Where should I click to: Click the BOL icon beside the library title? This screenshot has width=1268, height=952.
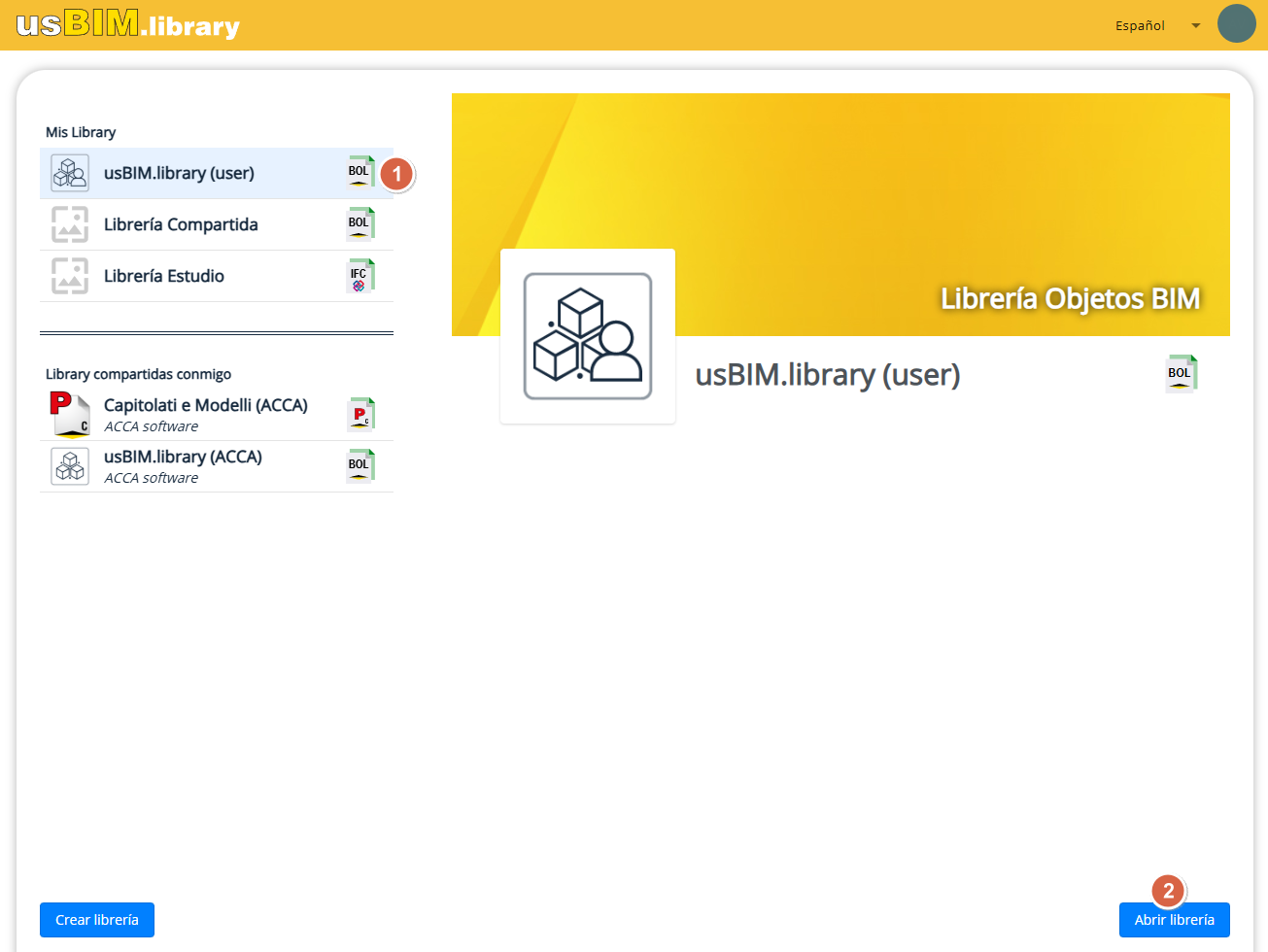tap(1181, 374)
